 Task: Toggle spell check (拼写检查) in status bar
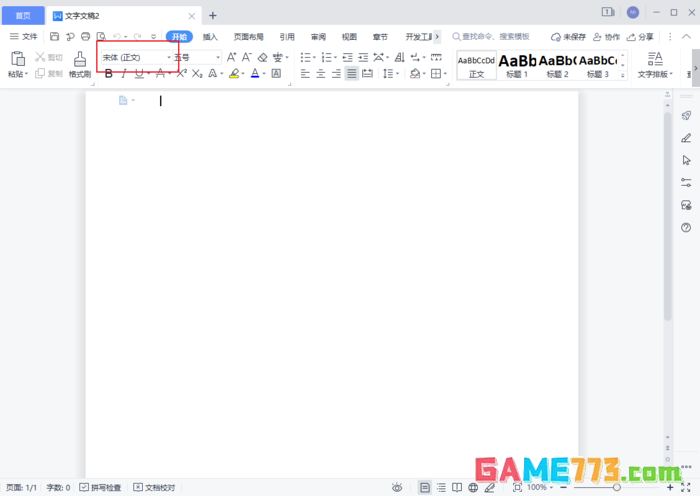coord(100,488)
